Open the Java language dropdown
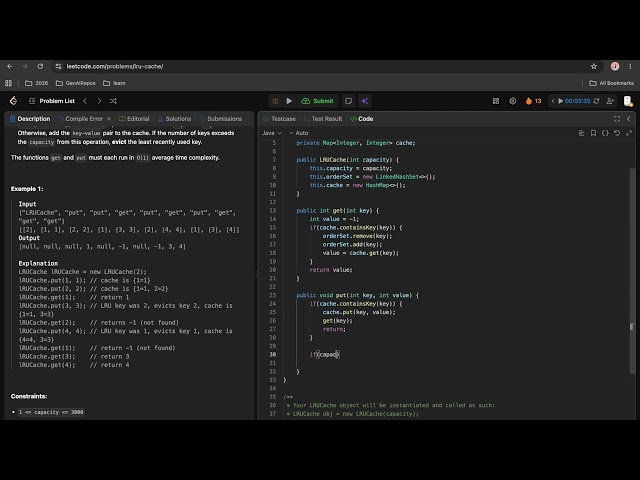 272,133
